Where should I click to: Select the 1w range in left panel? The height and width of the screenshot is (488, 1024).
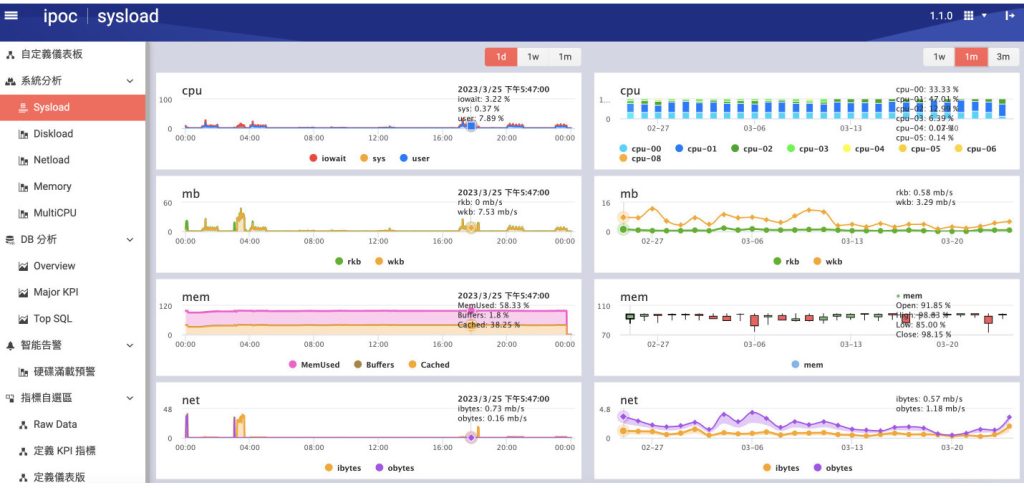pyautogui.click(x=533, y=57)
